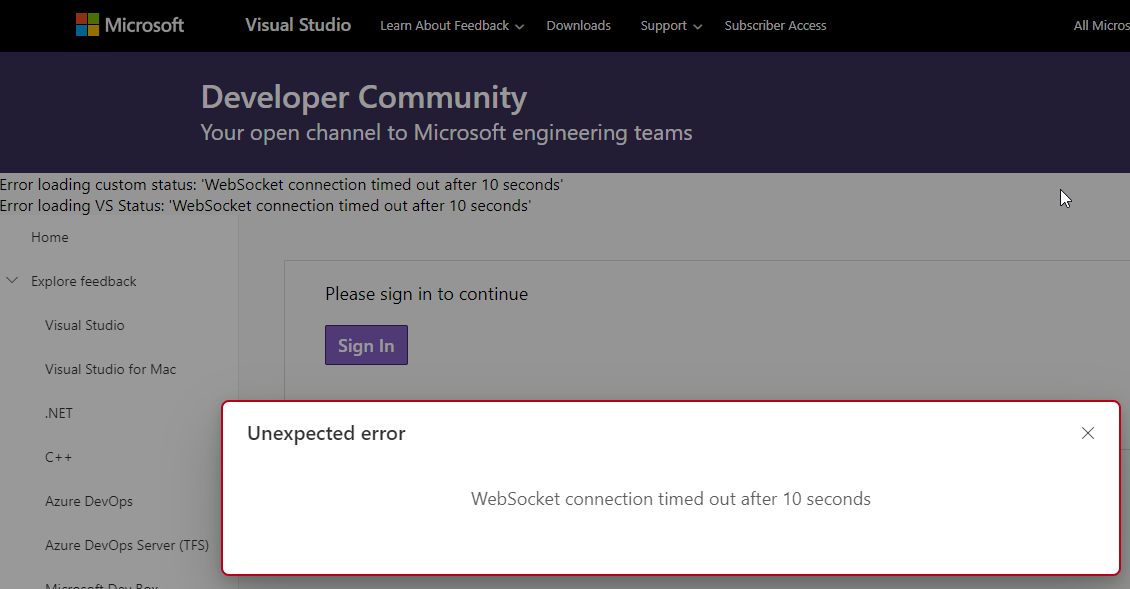Expand the Learn About Feedback menu

point(452,26)
